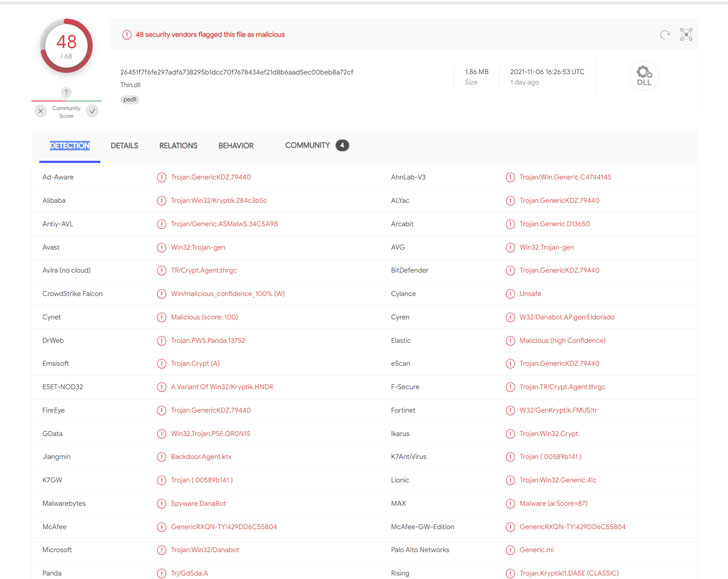Click the ESET-NOD32 vendor name
The height and width of the screenshot is (579, 728).
tap(63, 387)
